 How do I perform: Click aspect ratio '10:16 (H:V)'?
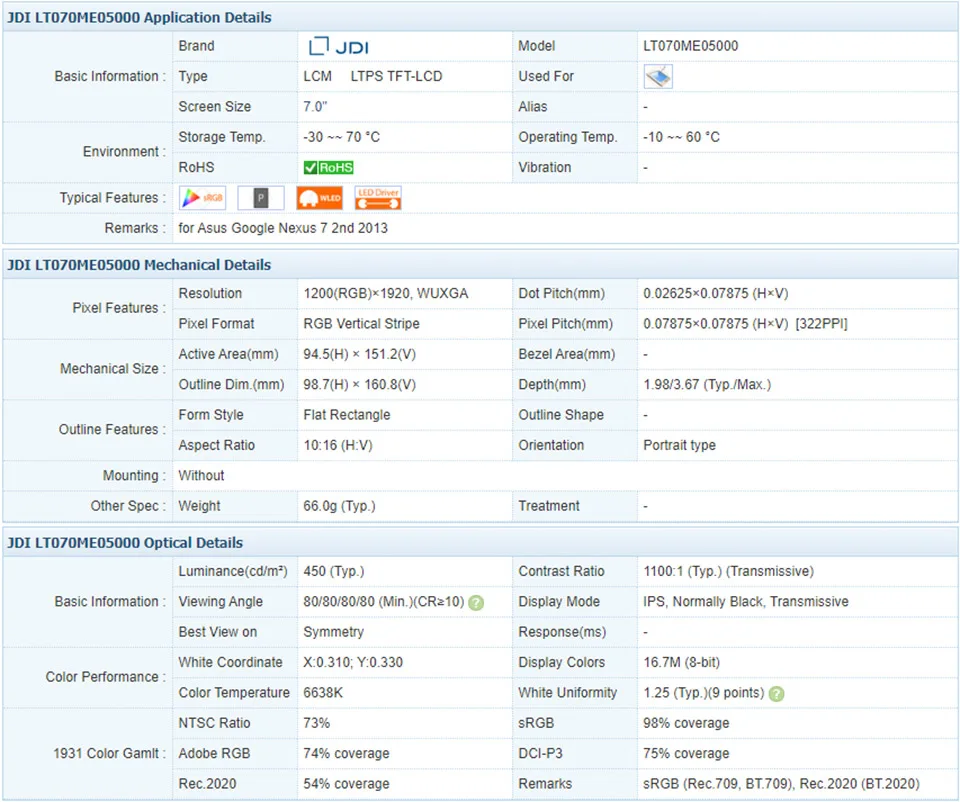(338, 446)
